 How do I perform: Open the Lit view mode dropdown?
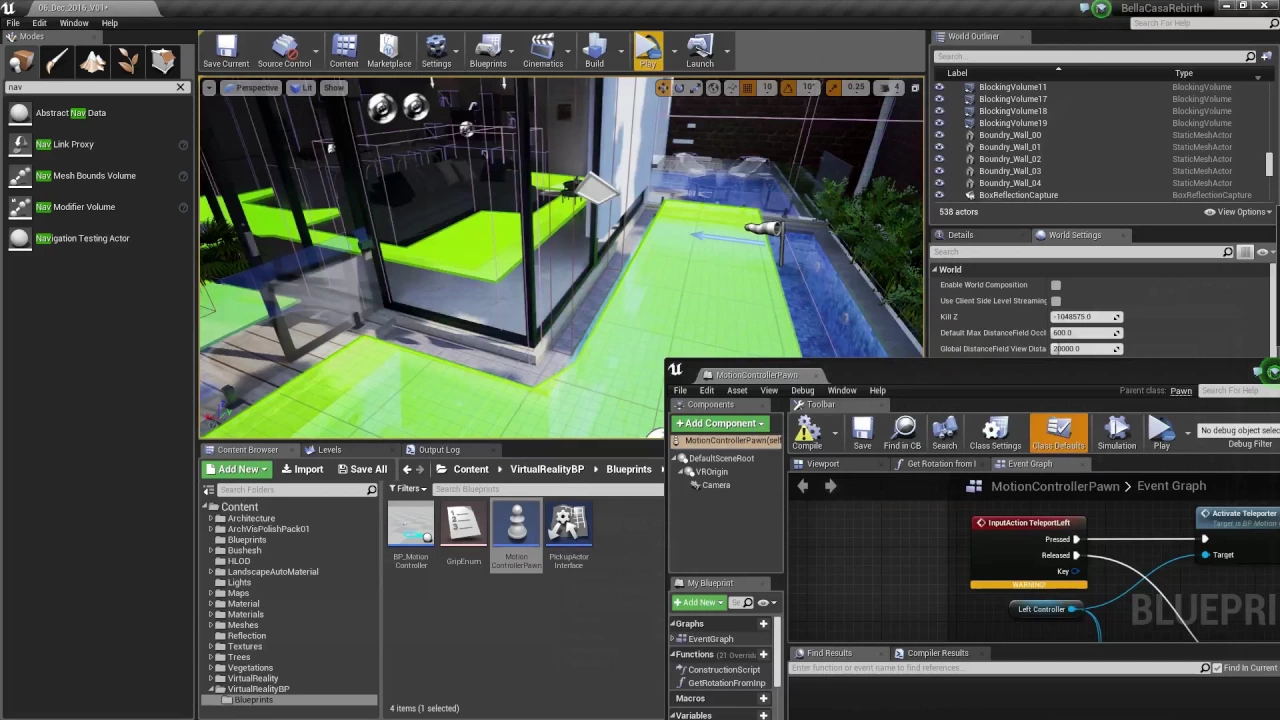pos(301,88)
